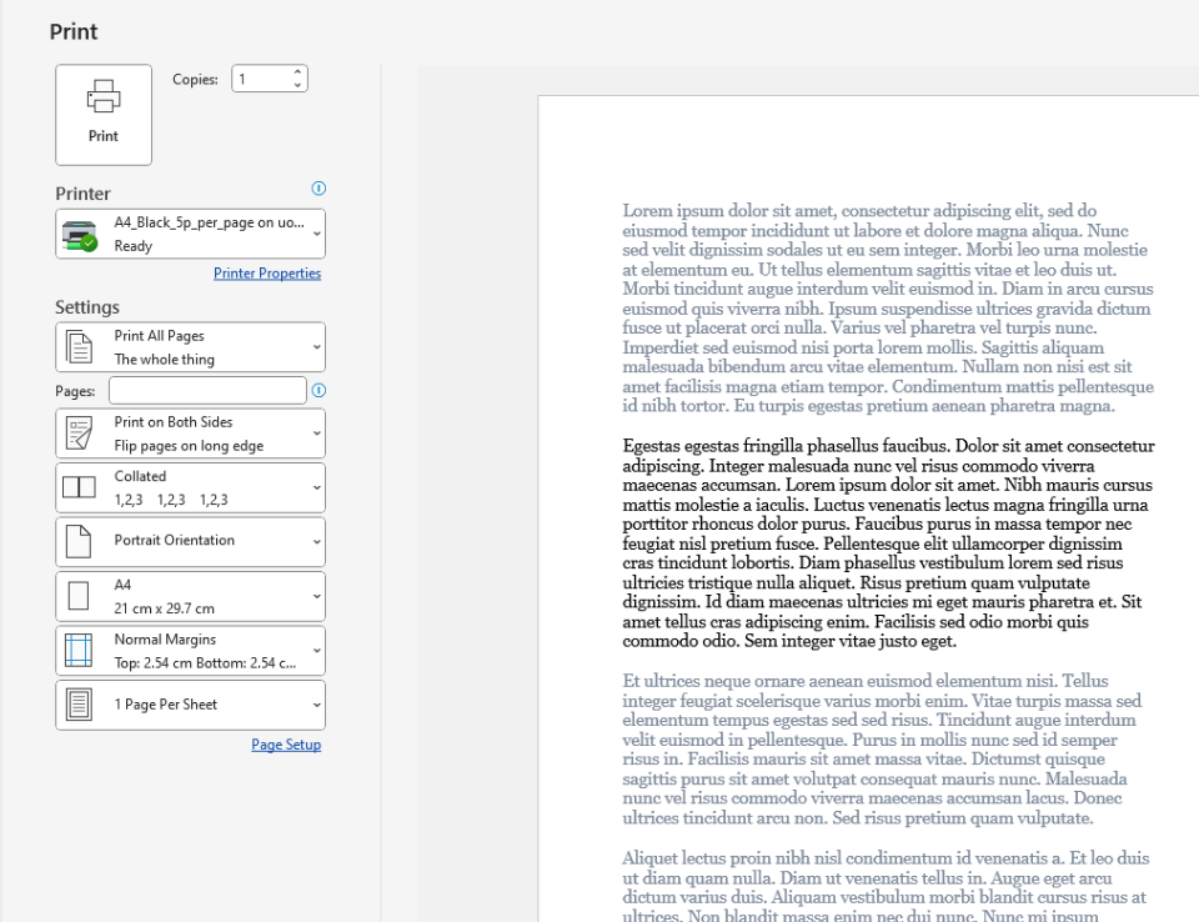
Task: Click the A4 paper size icon
Action: (78, 596)
